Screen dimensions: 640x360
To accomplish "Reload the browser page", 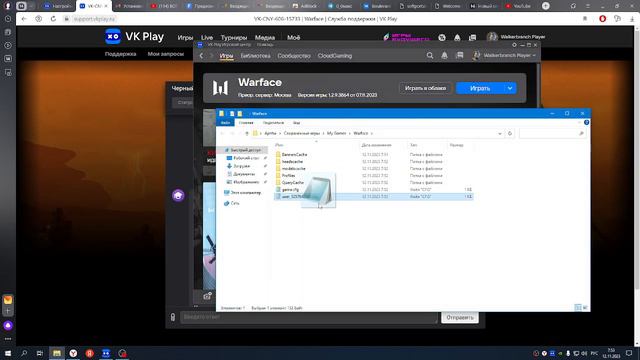I will pyautogui.click(x=53, y=19).
